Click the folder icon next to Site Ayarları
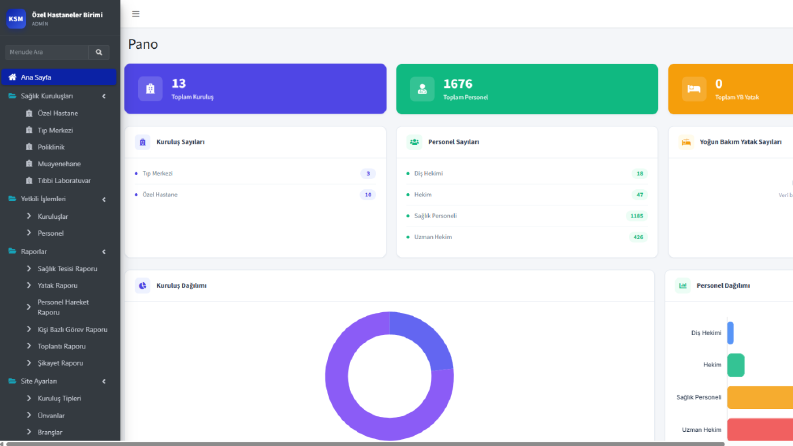 click(12, 381)
